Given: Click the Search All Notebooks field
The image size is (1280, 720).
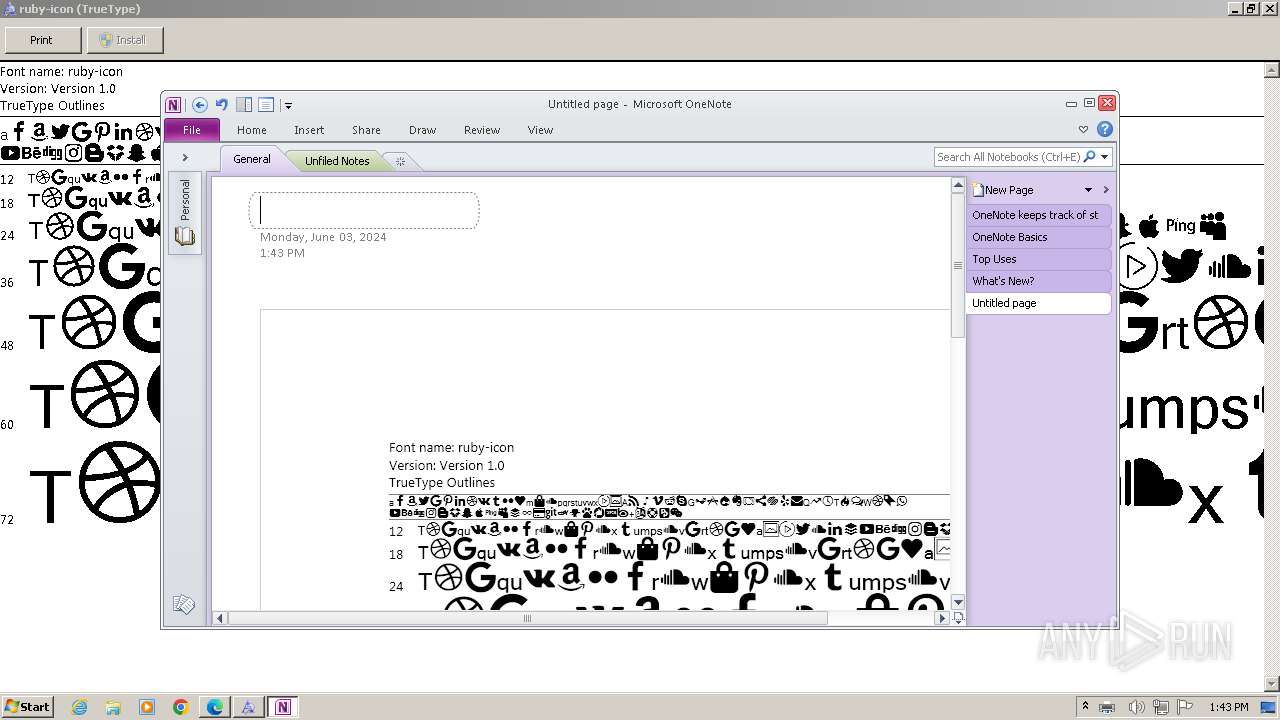Looking at the screenshot, I should pyautogui.click(x=1008, y=157).
